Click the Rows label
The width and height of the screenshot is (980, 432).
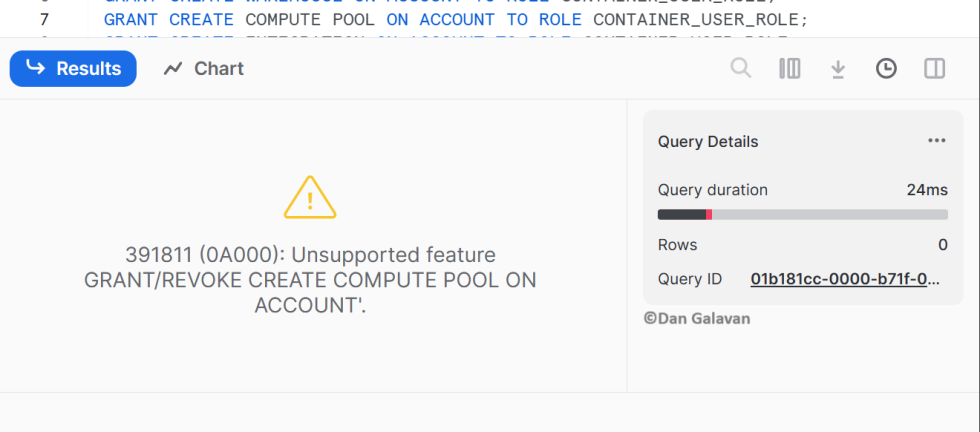click(678, 244)
